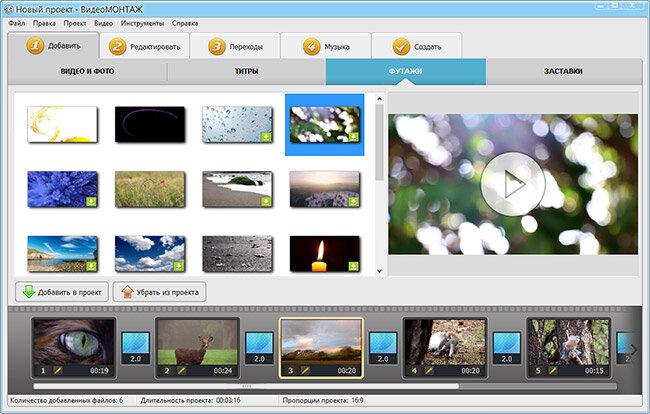The width and height of the screenshot is (650, 414).
Task: Go to step 2 Редактировать tab
Action: tap(145, 46)
